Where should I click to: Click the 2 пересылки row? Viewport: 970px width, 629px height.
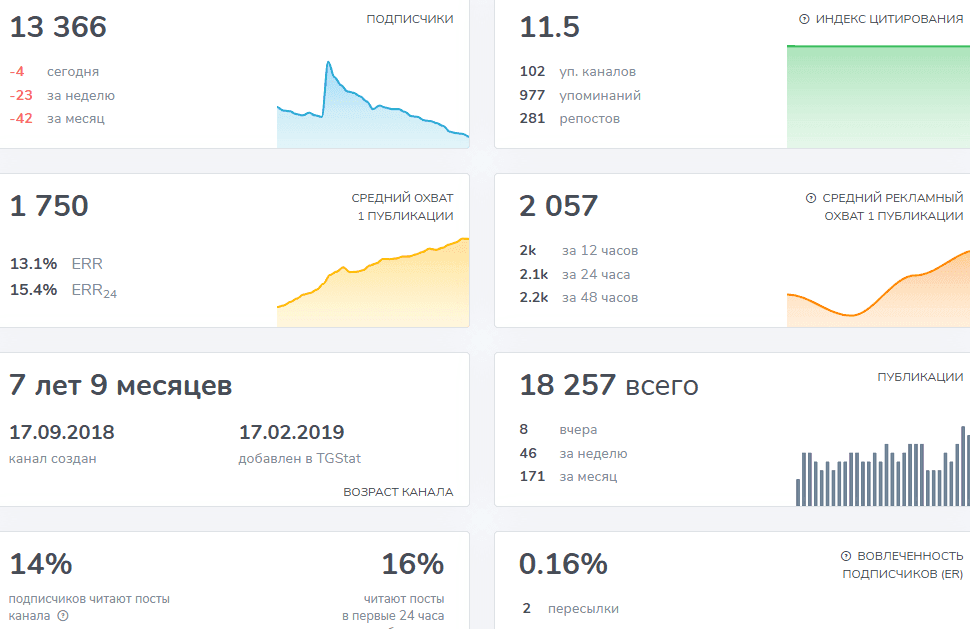[570, 609]
